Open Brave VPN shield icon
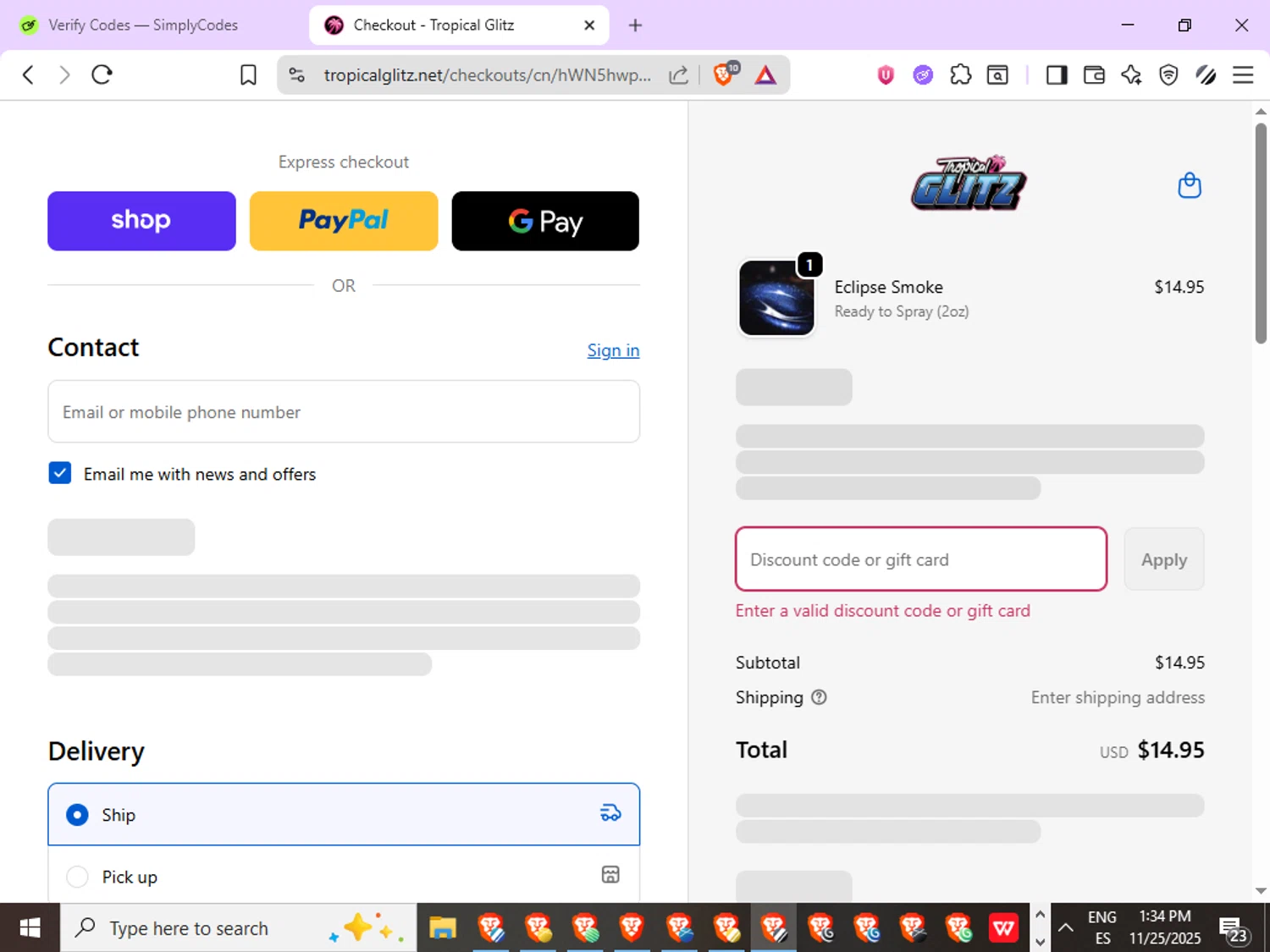 click(1168, 75)
